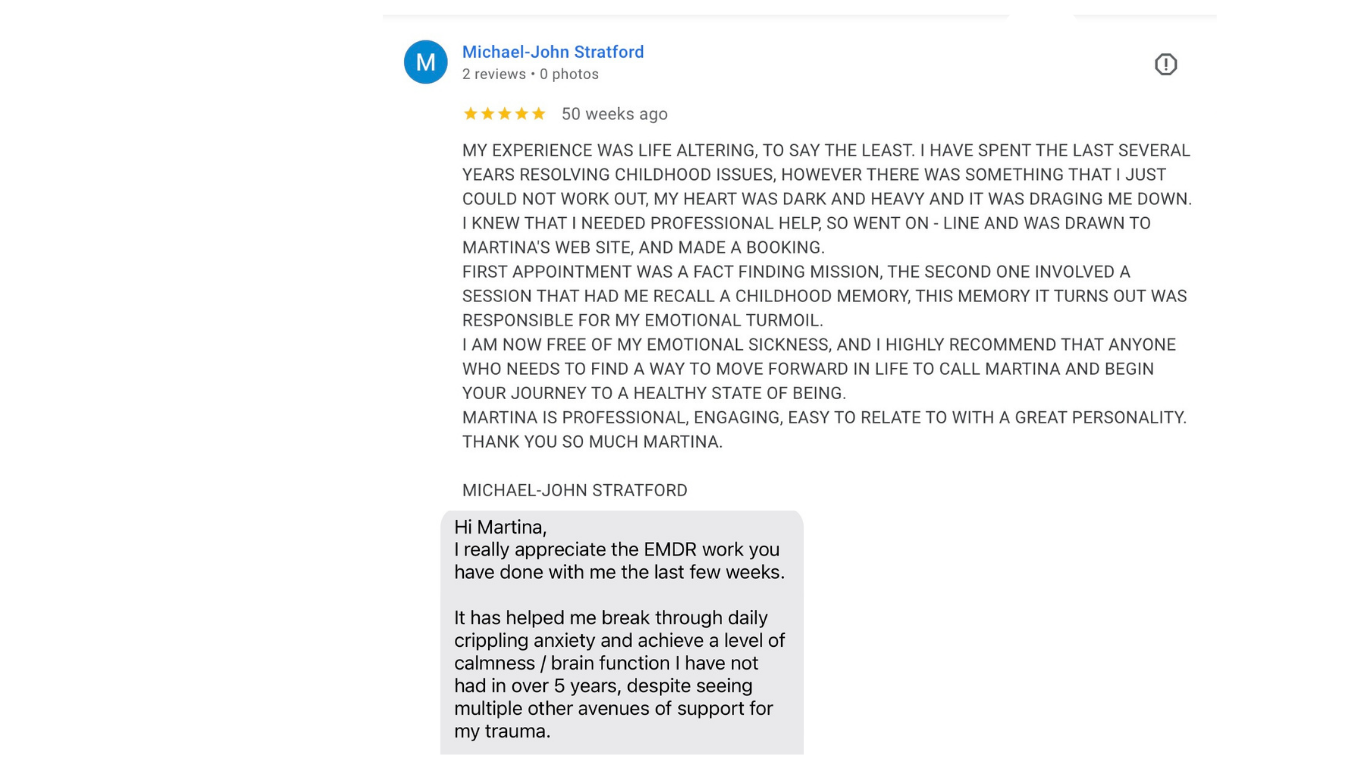Click the "MARTINA IS PROFESSIONAL, ENGAGING" line
Screen dimensions: 1366x768
(824, 417)
